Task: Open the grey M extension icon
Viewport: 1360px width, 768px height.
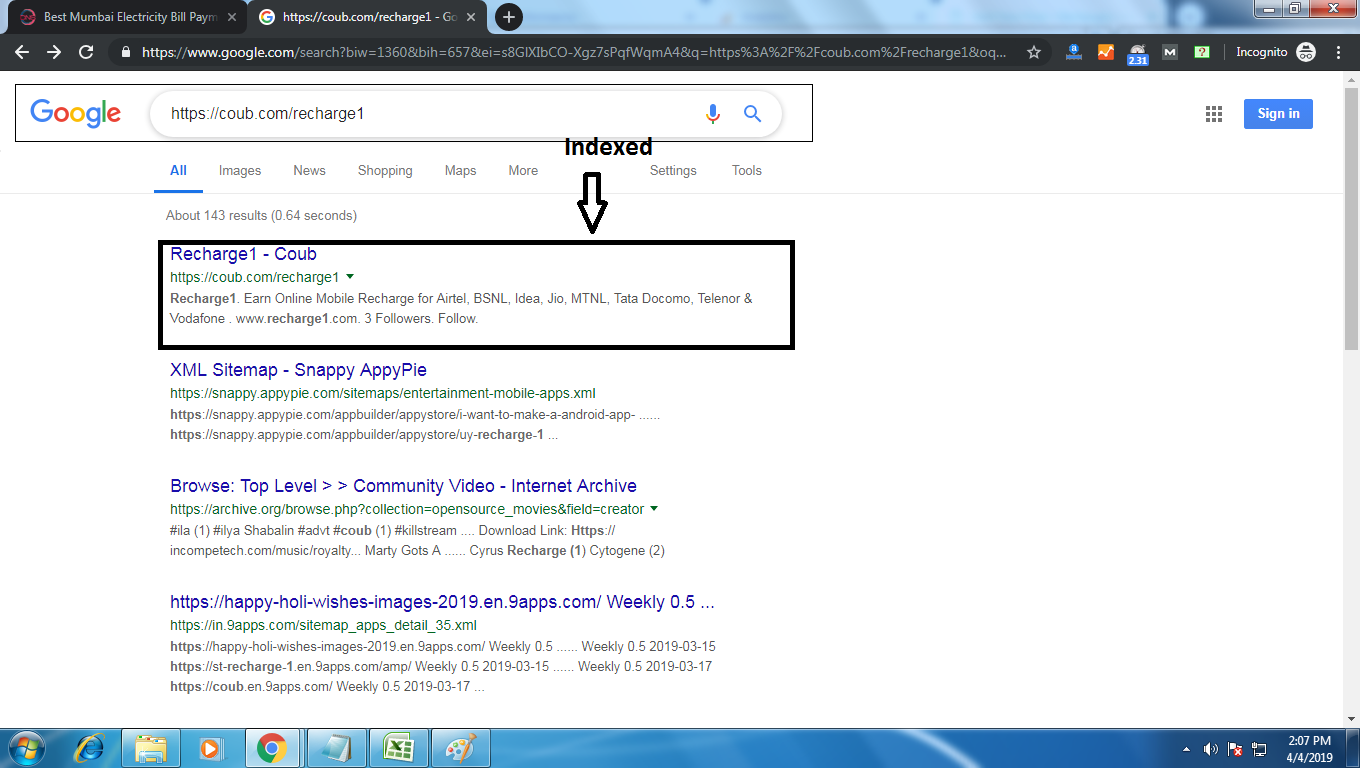Action: tap(1170, 52)
